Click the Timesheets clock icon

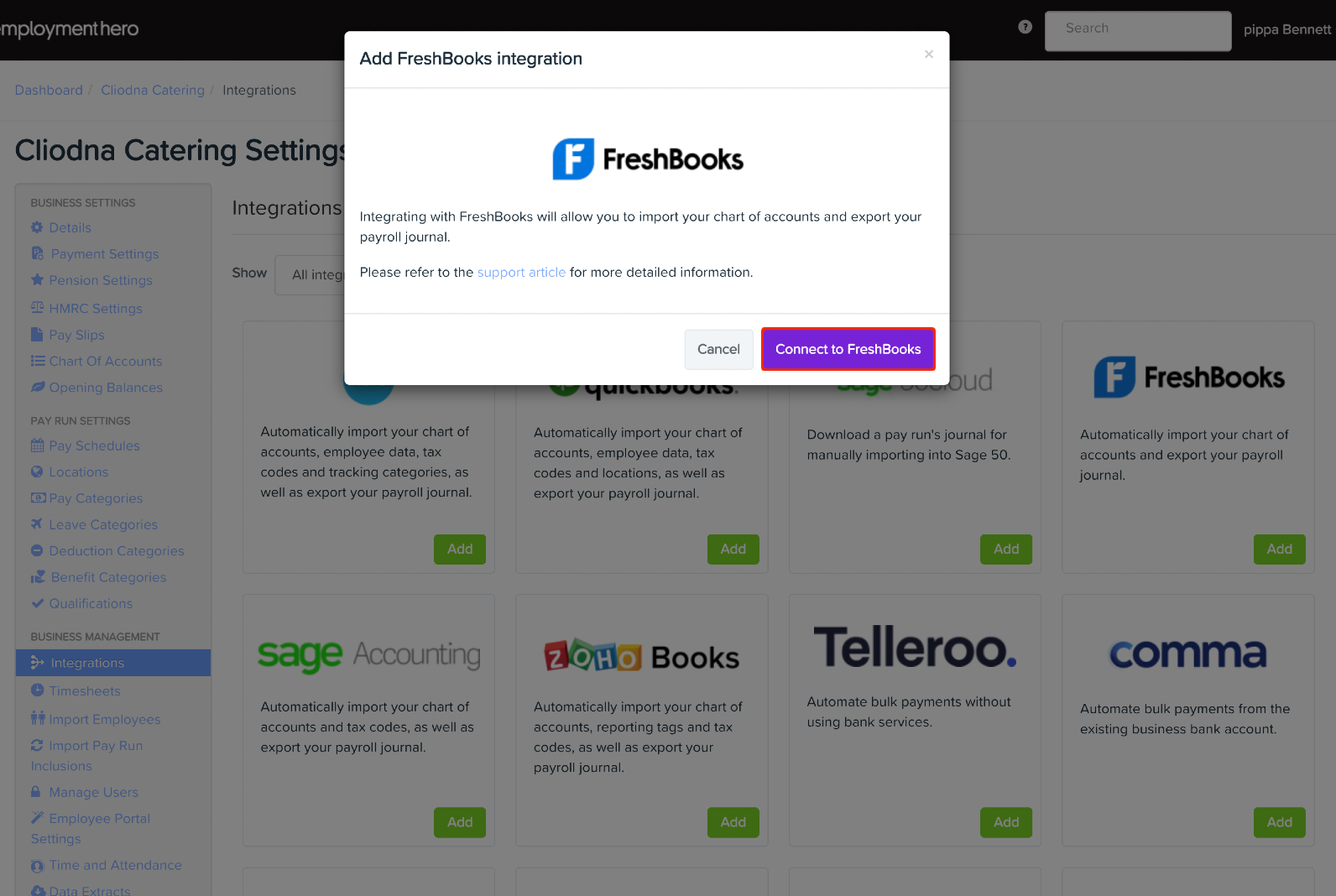tap(37, 690)
